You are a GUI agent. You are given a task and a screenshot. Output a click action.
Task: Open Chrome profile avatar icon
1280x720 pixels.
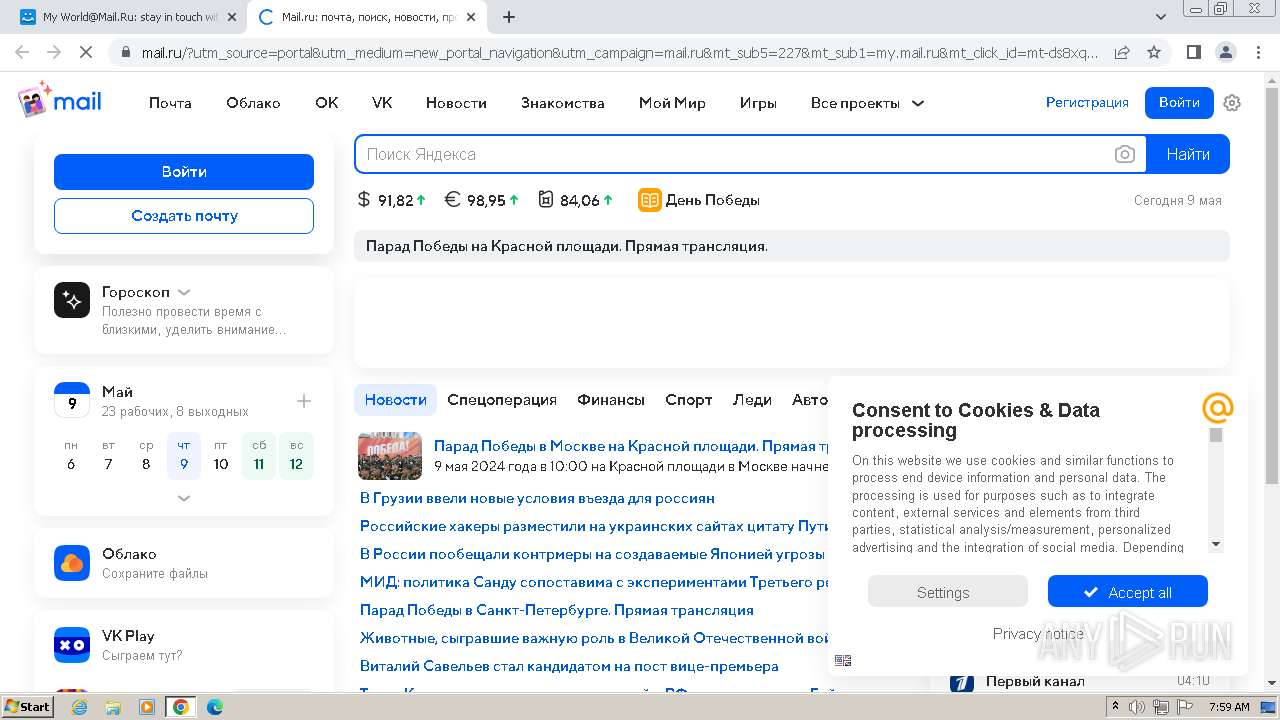pyautogui.click(x=1225, y=52)
